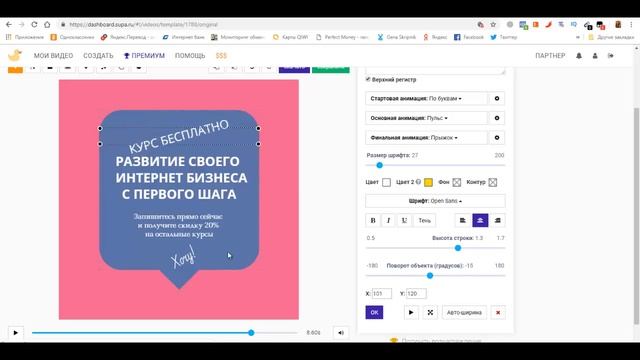Toggle underline text formatting
The height and width of the screenshot is (360, 640).
click(404, 220)
